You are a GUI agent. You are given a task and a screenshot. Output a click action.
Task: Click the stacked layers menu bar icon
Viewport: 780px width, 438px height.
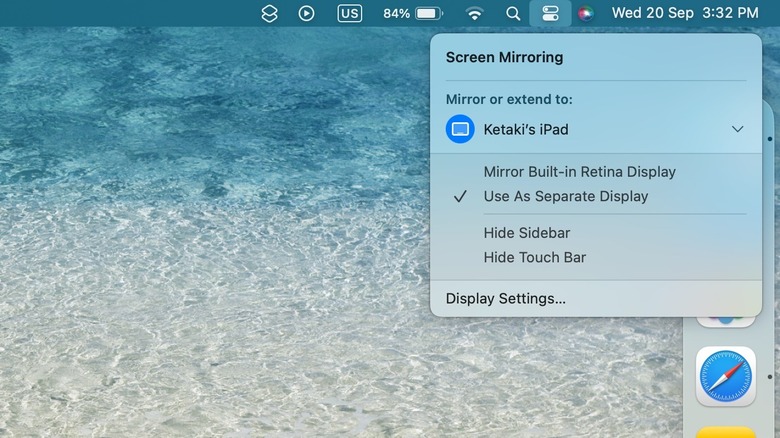(269, 13)
